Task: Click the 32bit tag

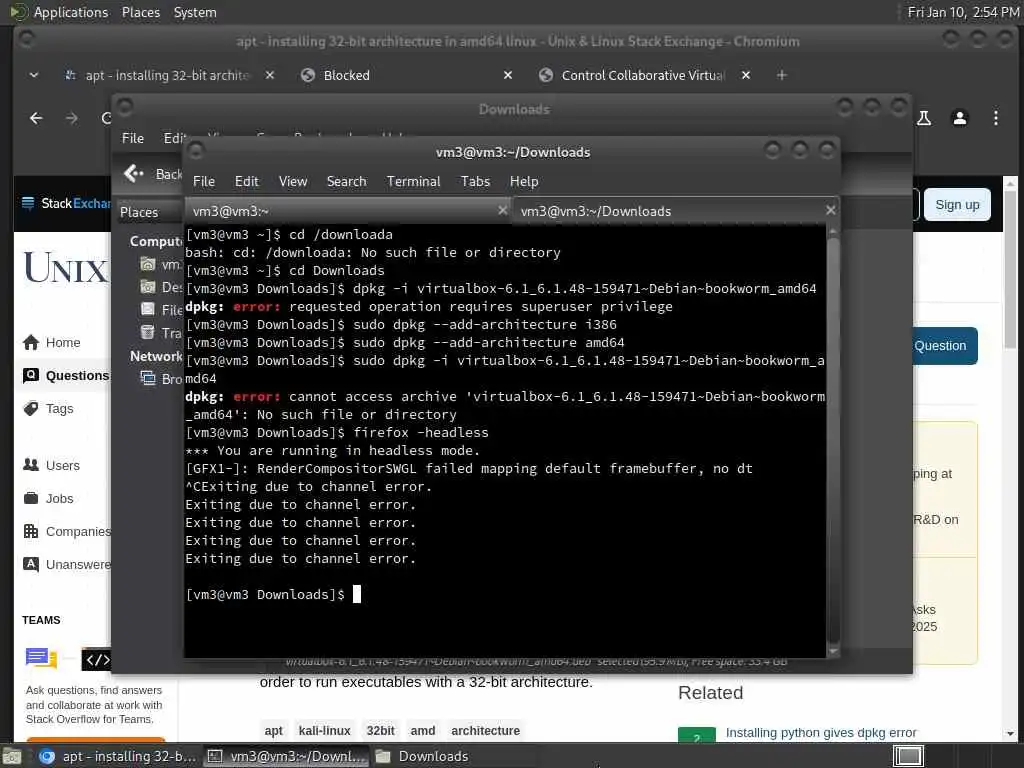Action: click(x=380, y=731)
